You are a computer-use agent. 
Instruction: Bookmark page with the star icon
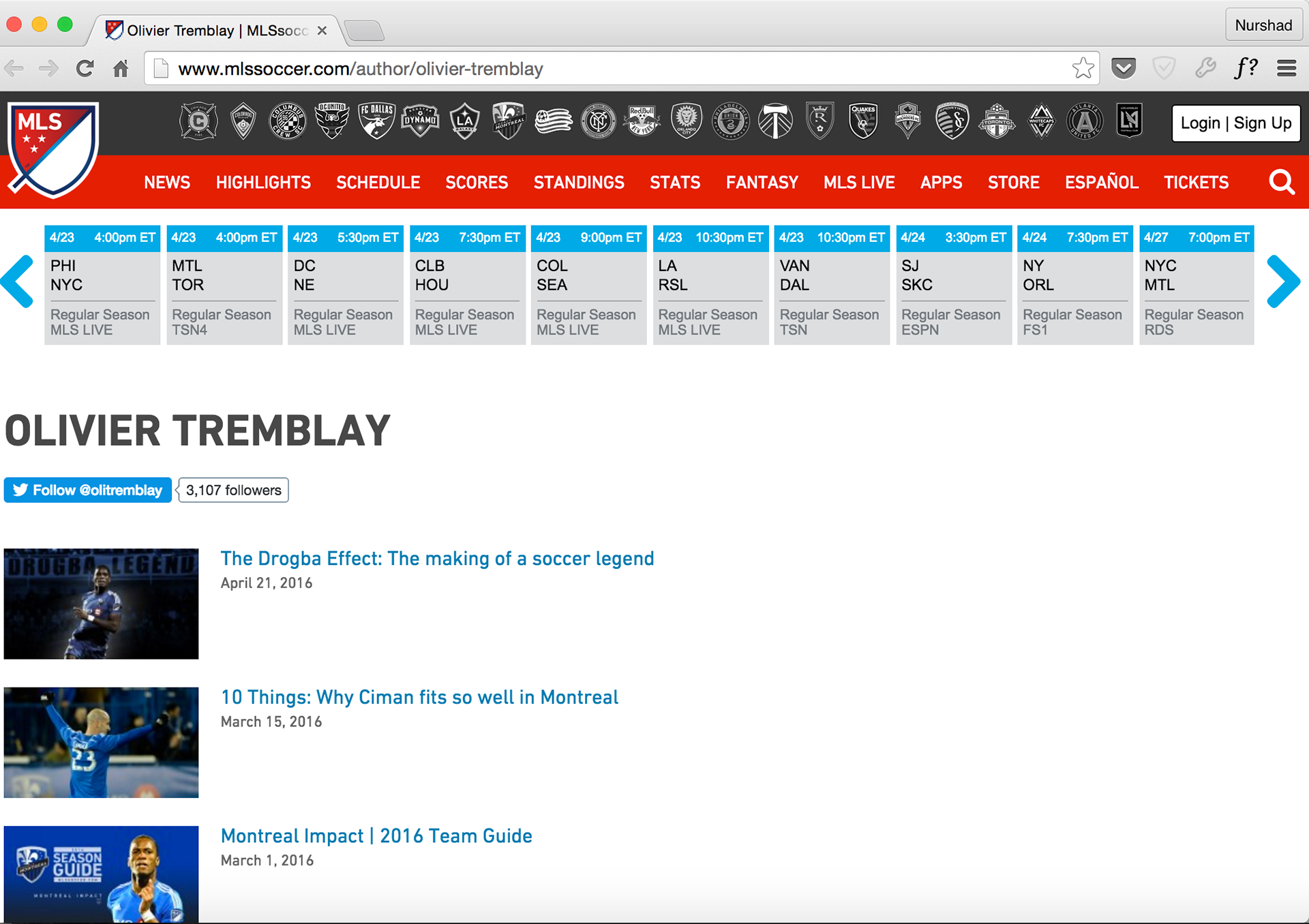1083,68
